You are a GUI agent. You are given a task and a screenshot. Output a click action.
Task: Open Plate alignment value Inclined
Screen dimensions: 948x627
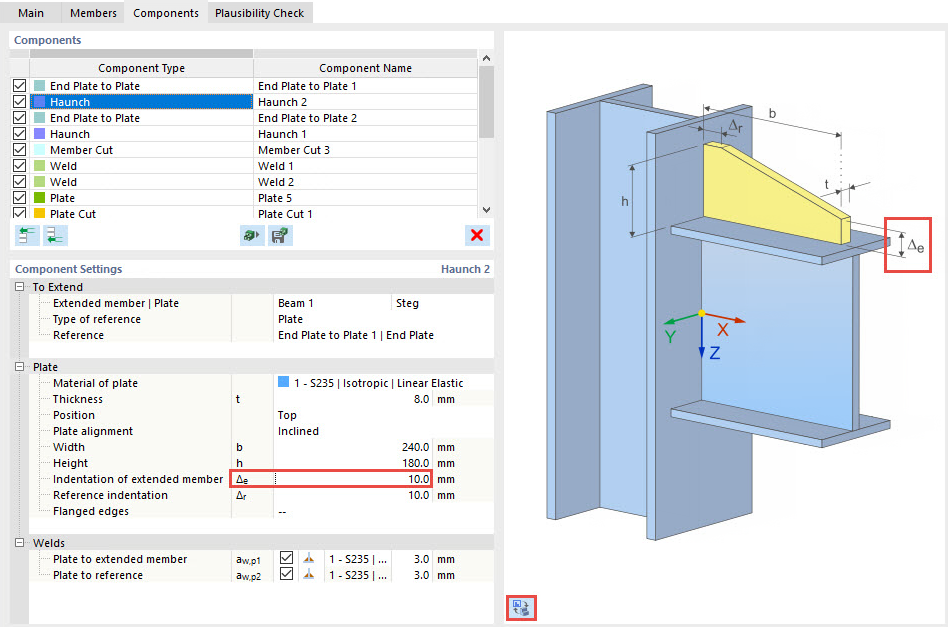point(383,431)
